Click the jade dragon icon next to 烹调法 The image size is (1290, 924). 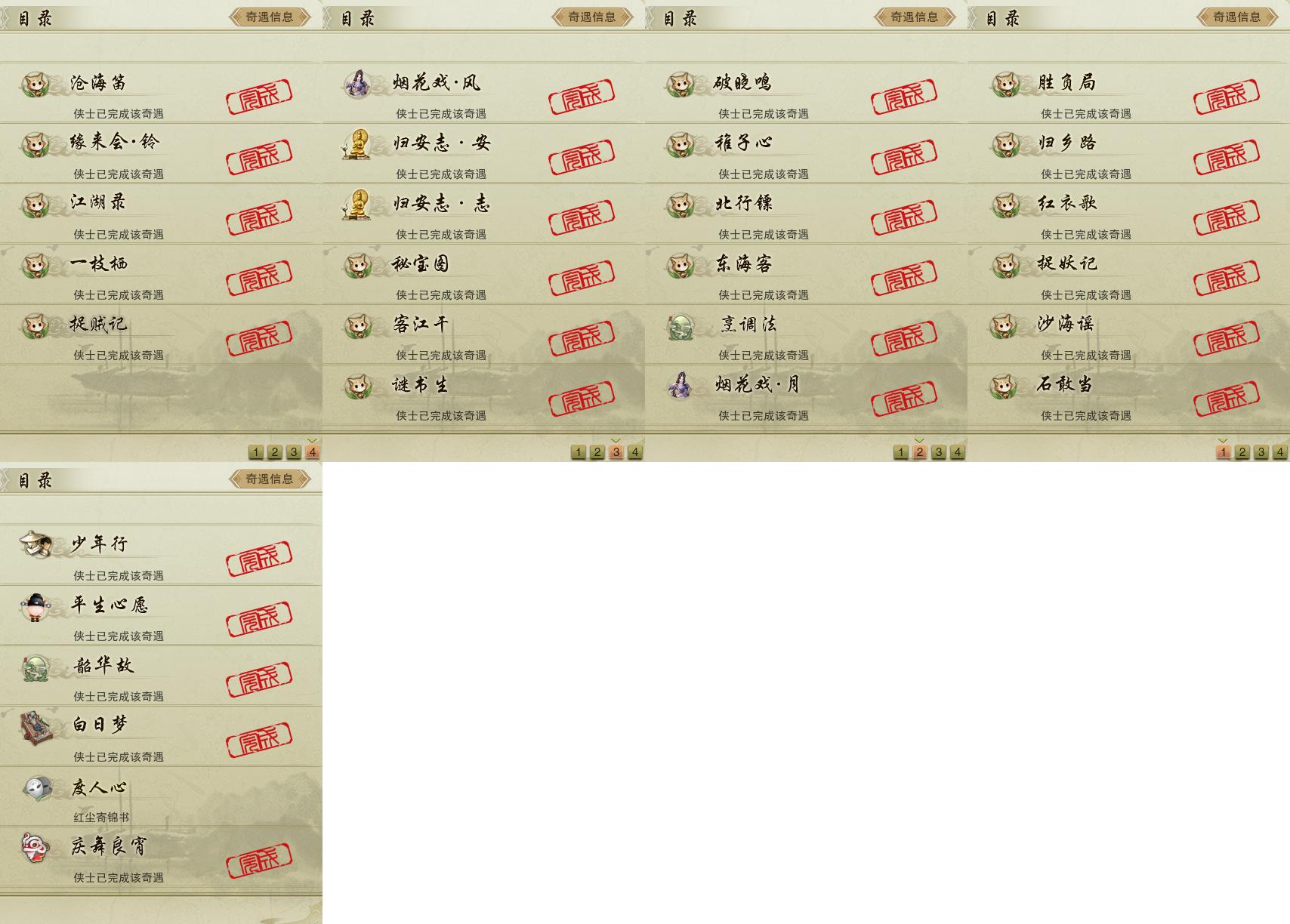[682, 326]
